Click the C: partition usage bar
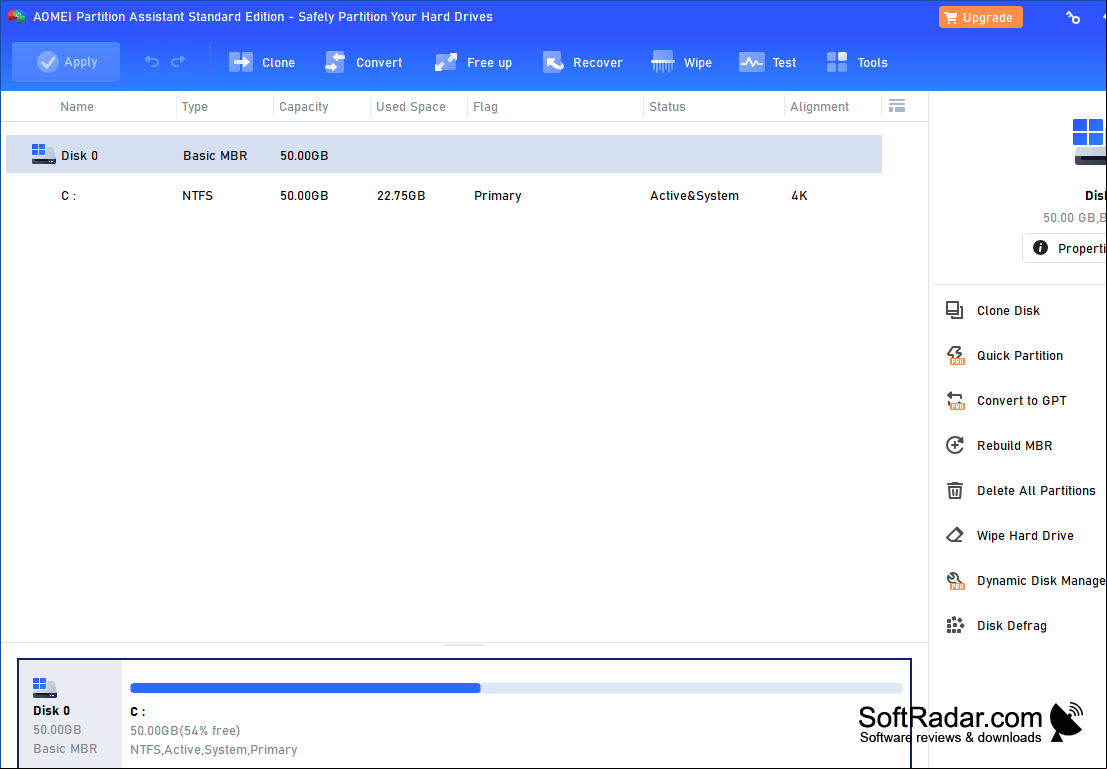The height and width of the screenshot is (769, 1107). coord(516,688)
